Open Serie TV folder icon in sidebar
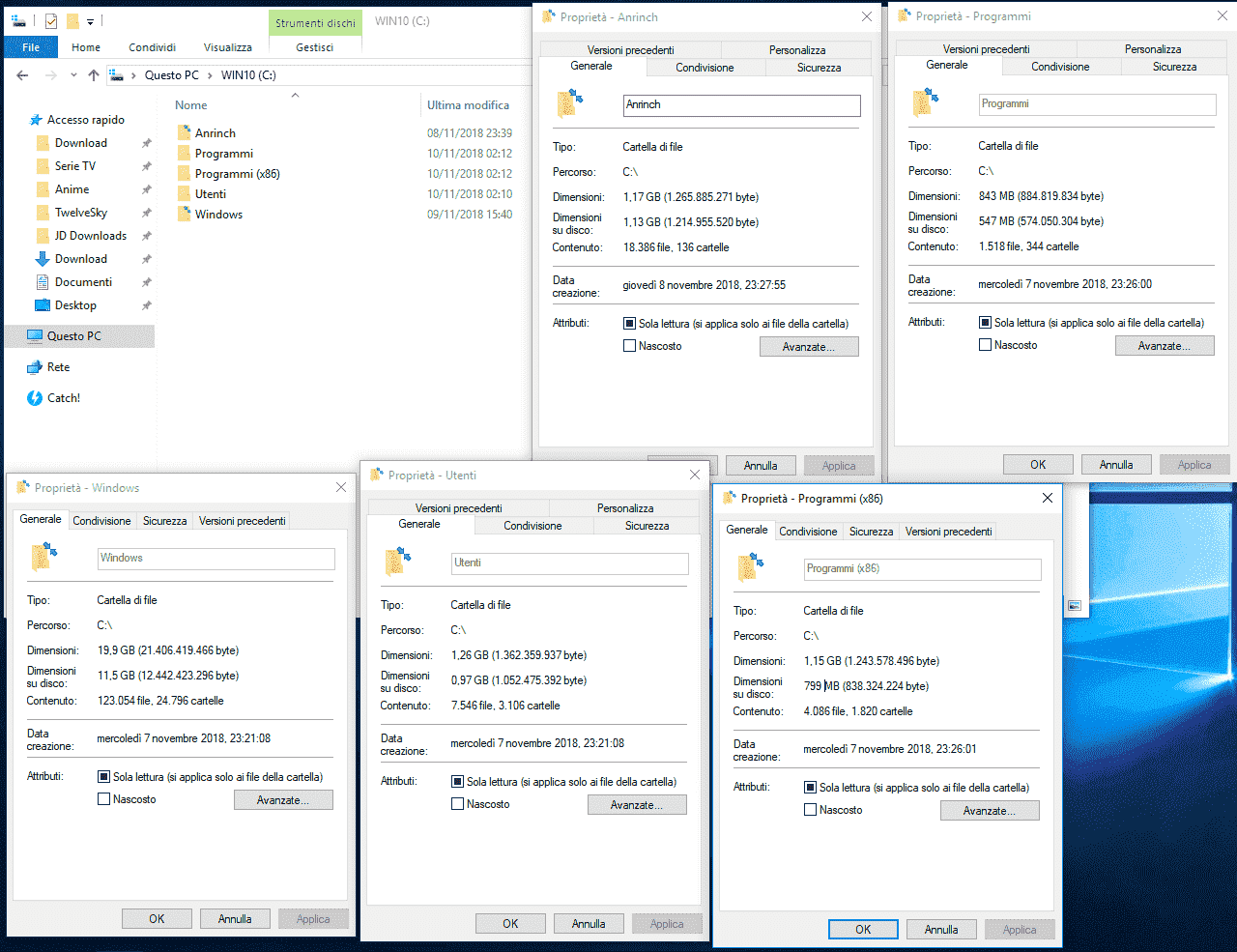The image size is (1237, 952). [x=43, y=166]
